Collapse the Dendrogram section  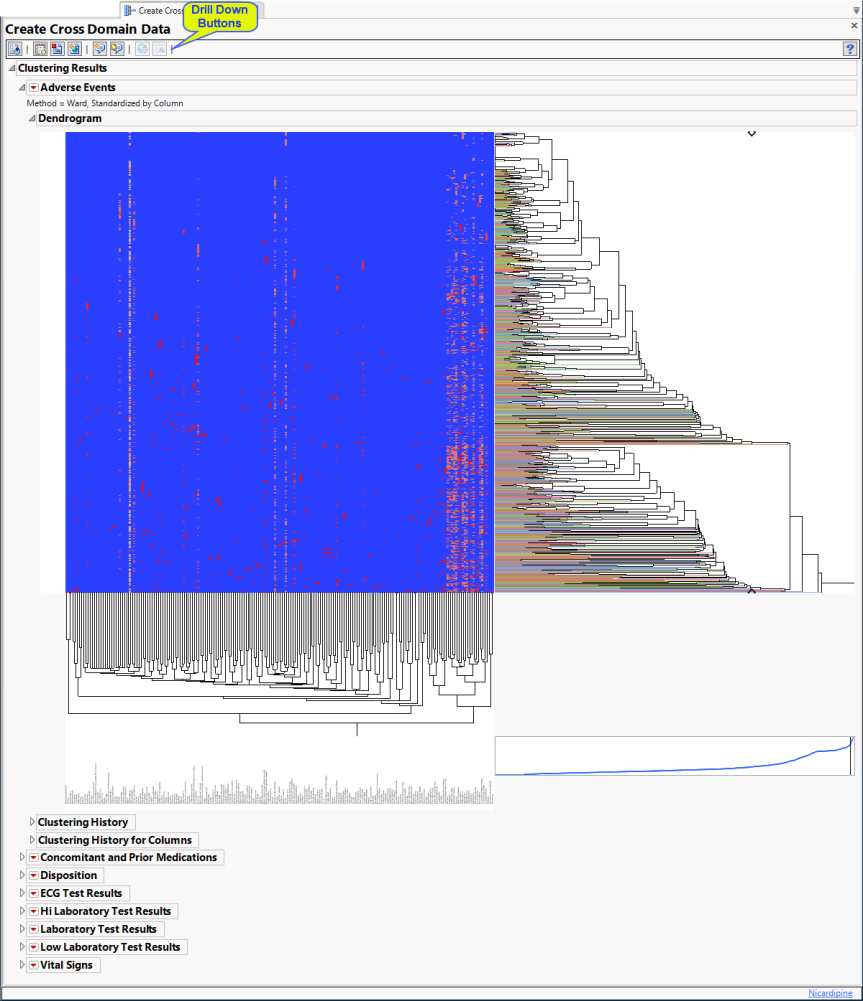point(32,119)
